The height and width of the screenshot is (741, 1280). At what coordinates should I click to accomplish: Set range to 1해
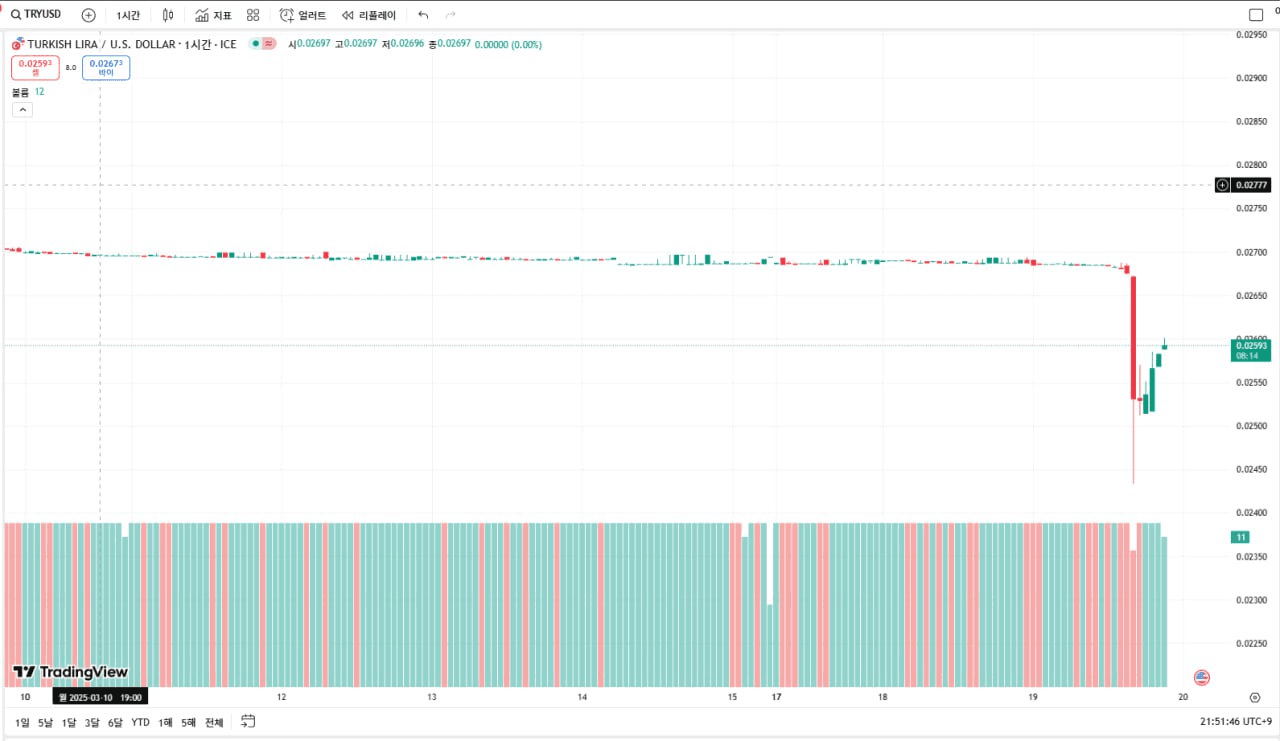(x=165, y=722)
